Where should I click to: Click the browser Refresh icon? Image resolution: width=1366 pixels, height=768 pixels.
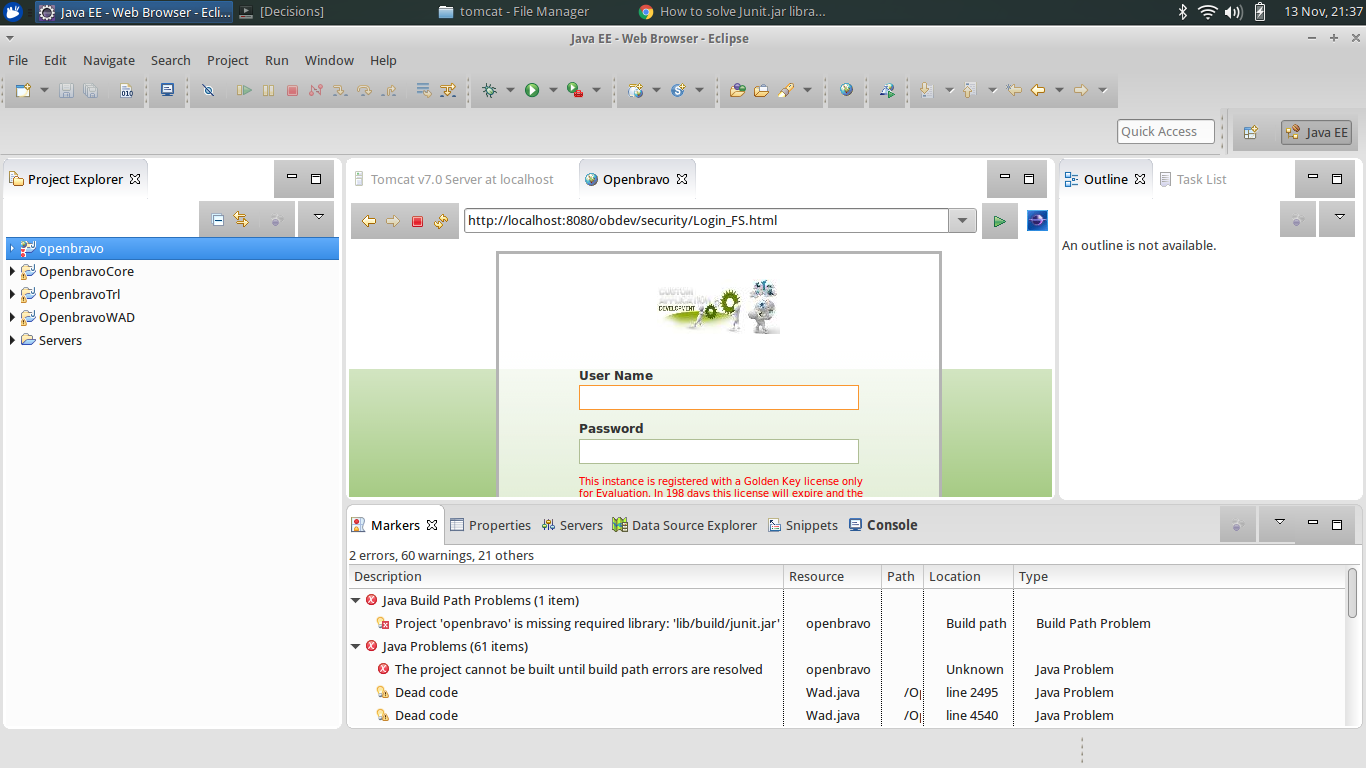point(441,221)
